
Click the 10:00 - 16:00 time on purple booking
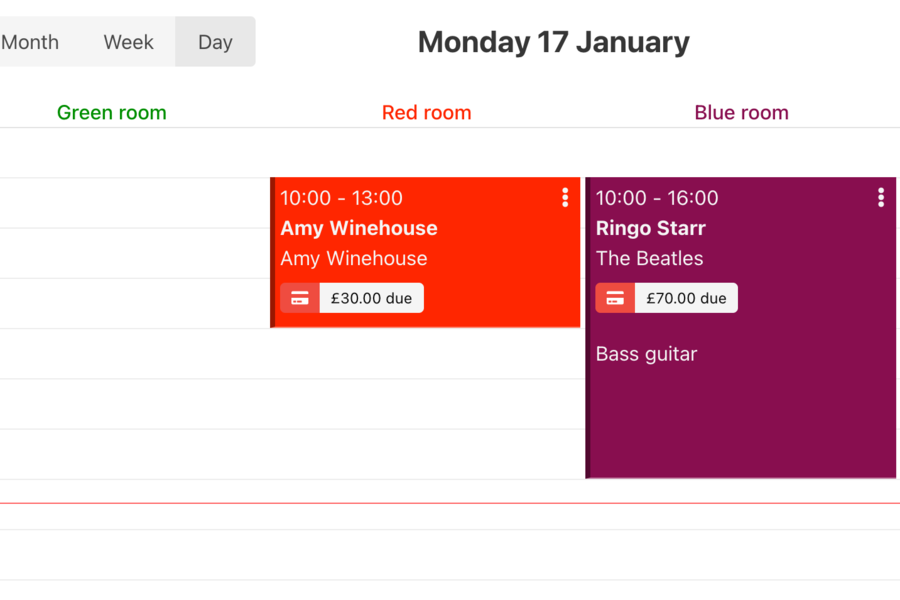(x=657, y=198)
